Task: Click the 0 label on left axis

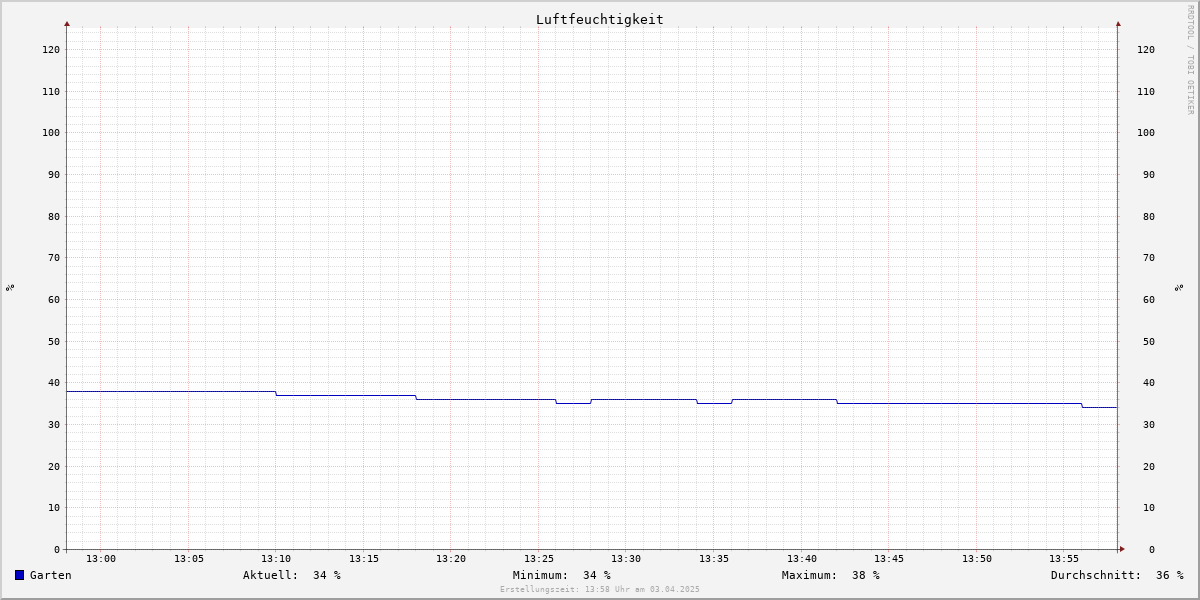Action: (x=57, y=549)
